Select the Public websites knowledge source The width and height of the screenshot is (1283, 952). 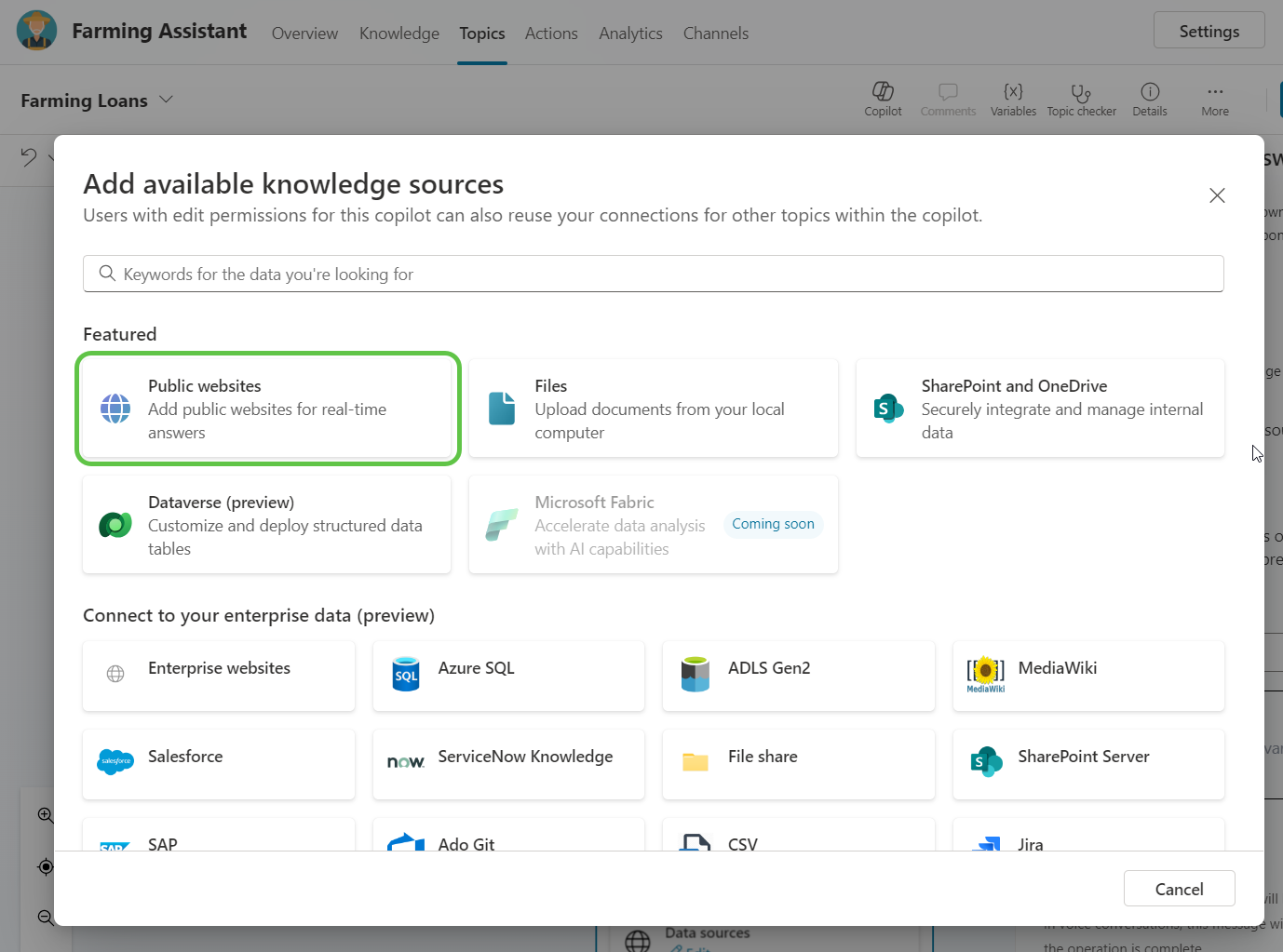[x=267, y=409]
